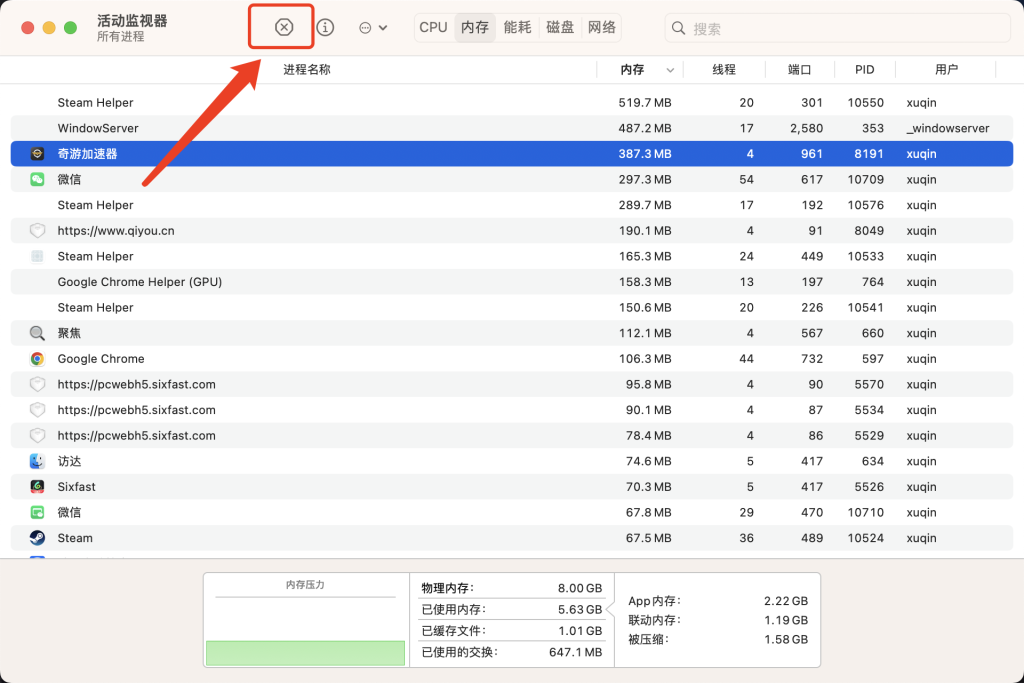Click 物理内存 8.00 GB entry
The image size is (1024, 683).
click(511, 588)
